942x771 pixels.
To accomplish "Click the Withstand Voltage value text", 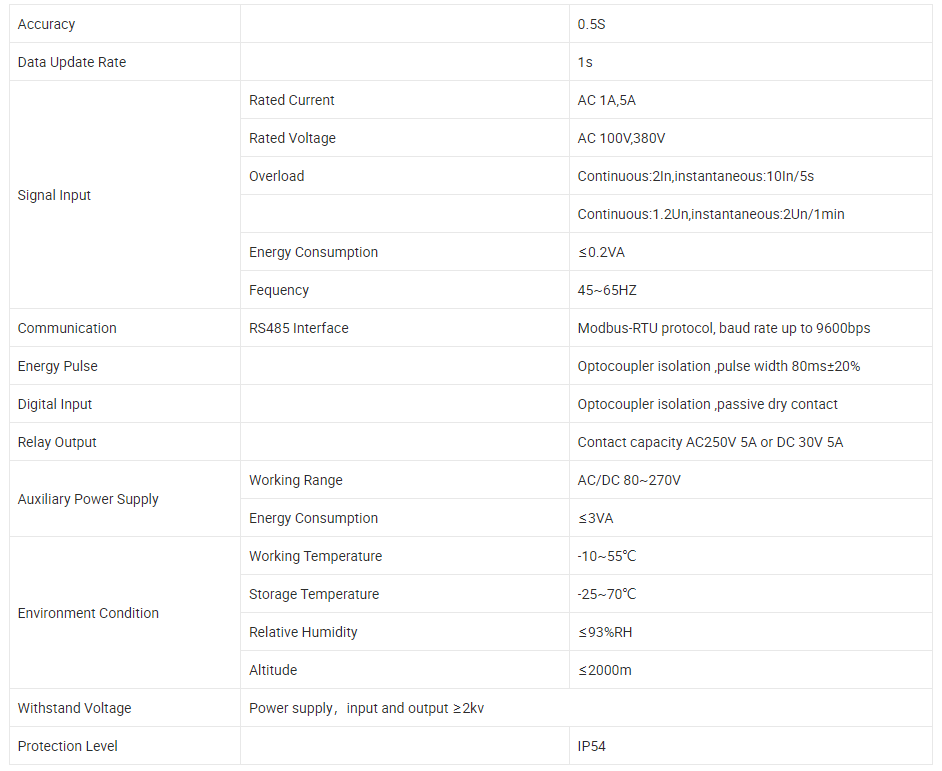I will pos(366,708).
